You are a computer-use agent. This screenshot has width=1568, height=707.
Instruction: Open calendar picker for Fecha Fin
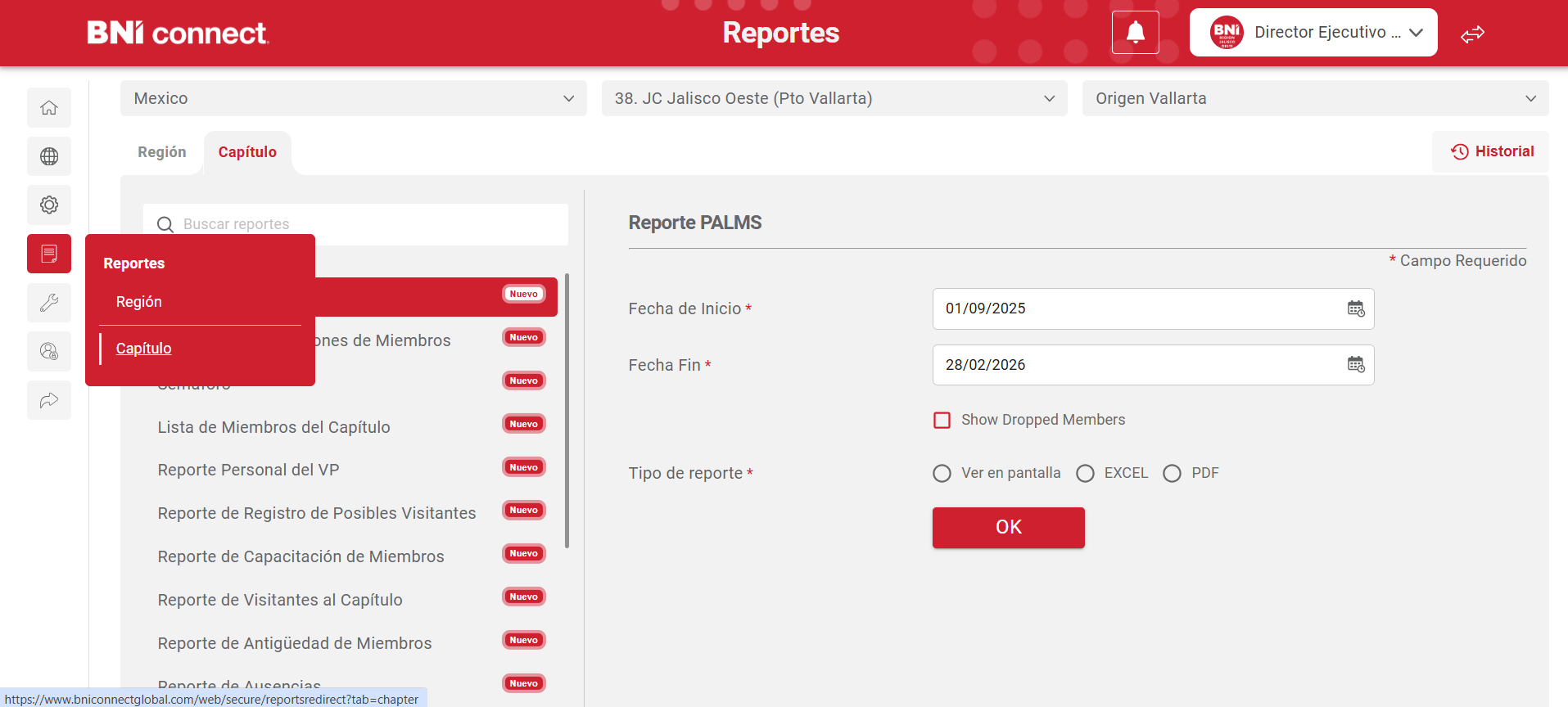pyautogui.click(x=1356, y=365)
